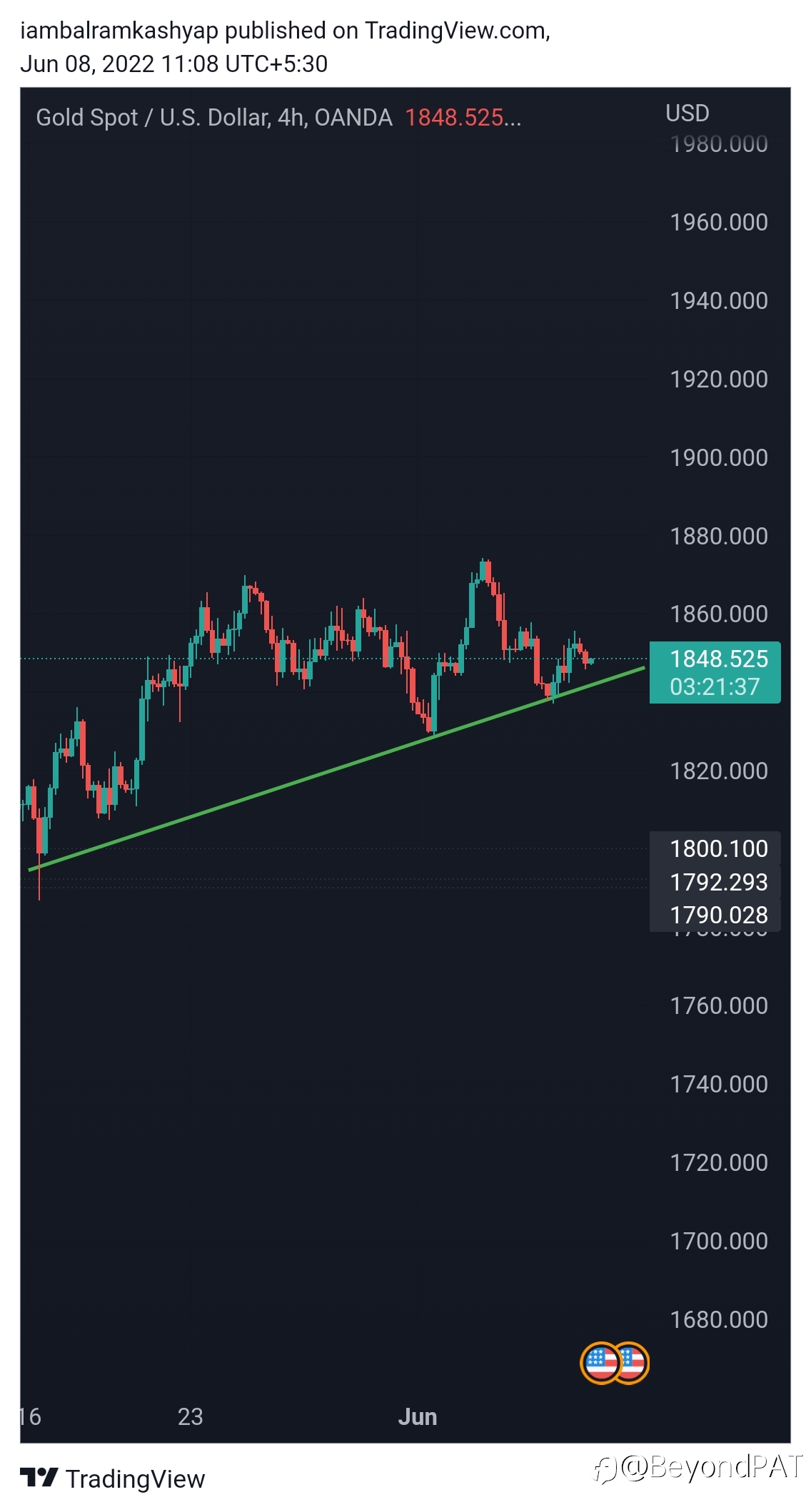This screenshot has height=1512, width=811.
Task: Click the Weibo logo icon in the watermark
Action: (605, 1469)
